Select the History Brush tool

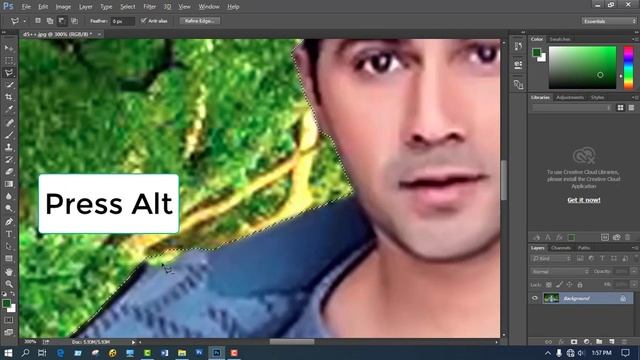coord(9,159)
